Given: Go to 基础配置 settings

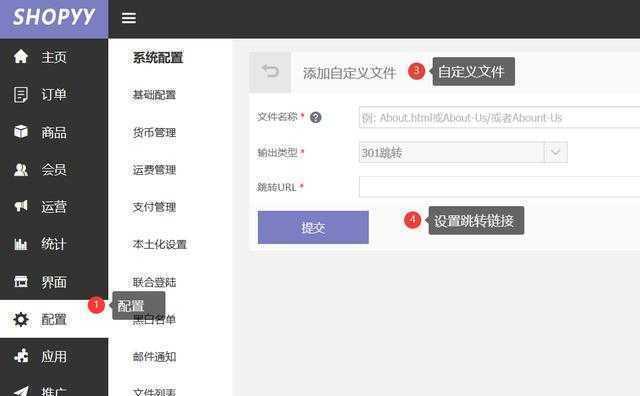Looking at the screenshot, I should click(154, 95).
